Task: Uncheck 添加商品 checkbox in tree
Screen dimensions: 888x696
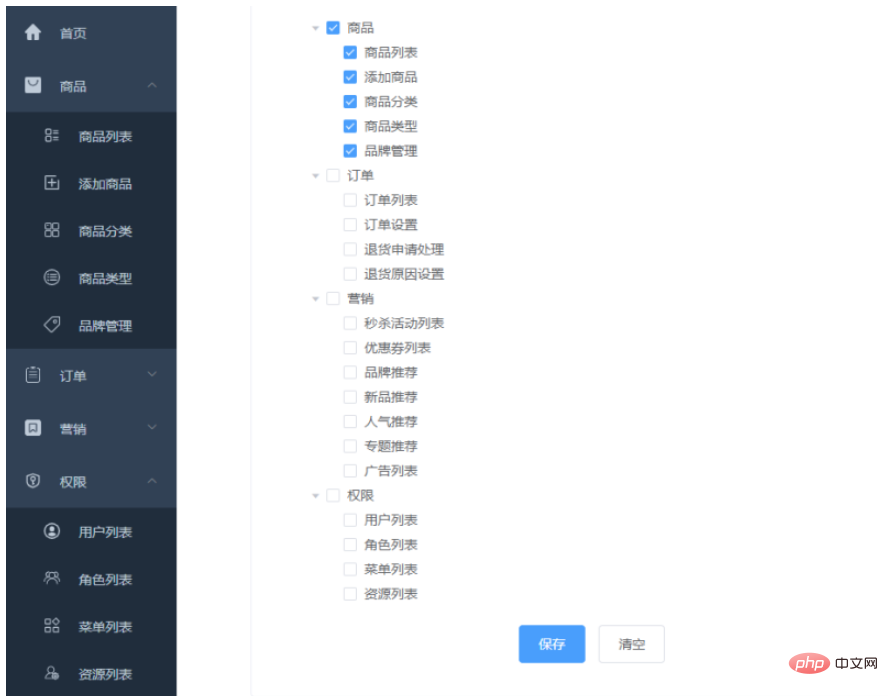Action: (350, 77)
